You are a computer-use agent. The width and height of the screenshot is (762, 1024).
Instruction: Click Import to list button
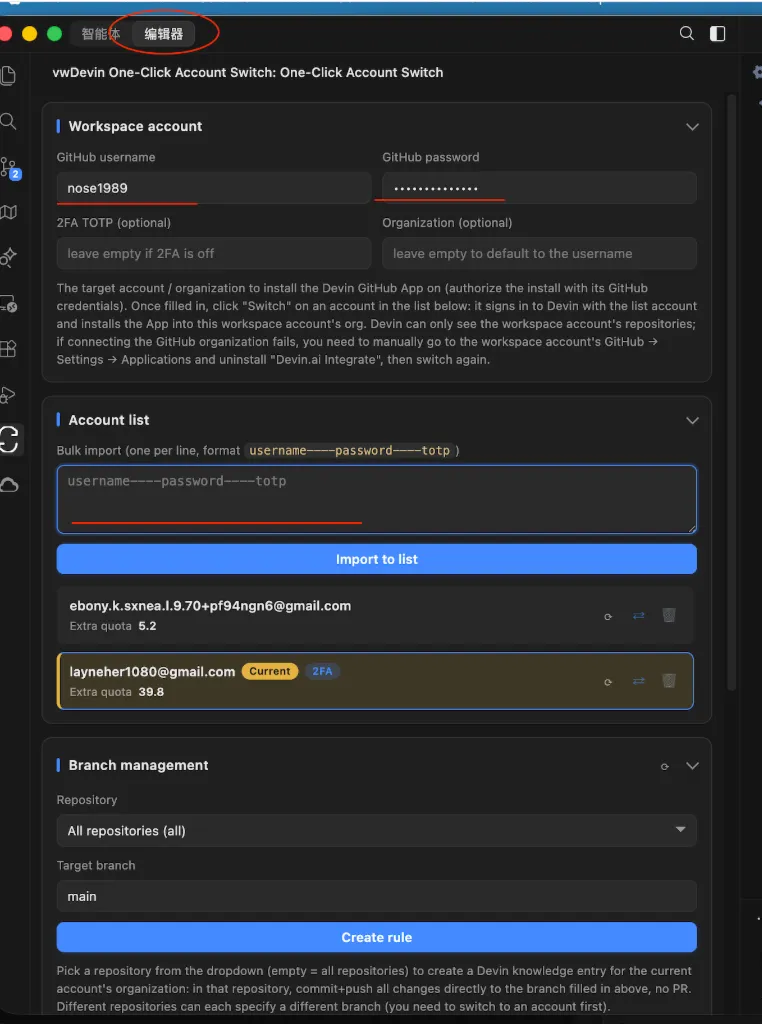(377, 559)
